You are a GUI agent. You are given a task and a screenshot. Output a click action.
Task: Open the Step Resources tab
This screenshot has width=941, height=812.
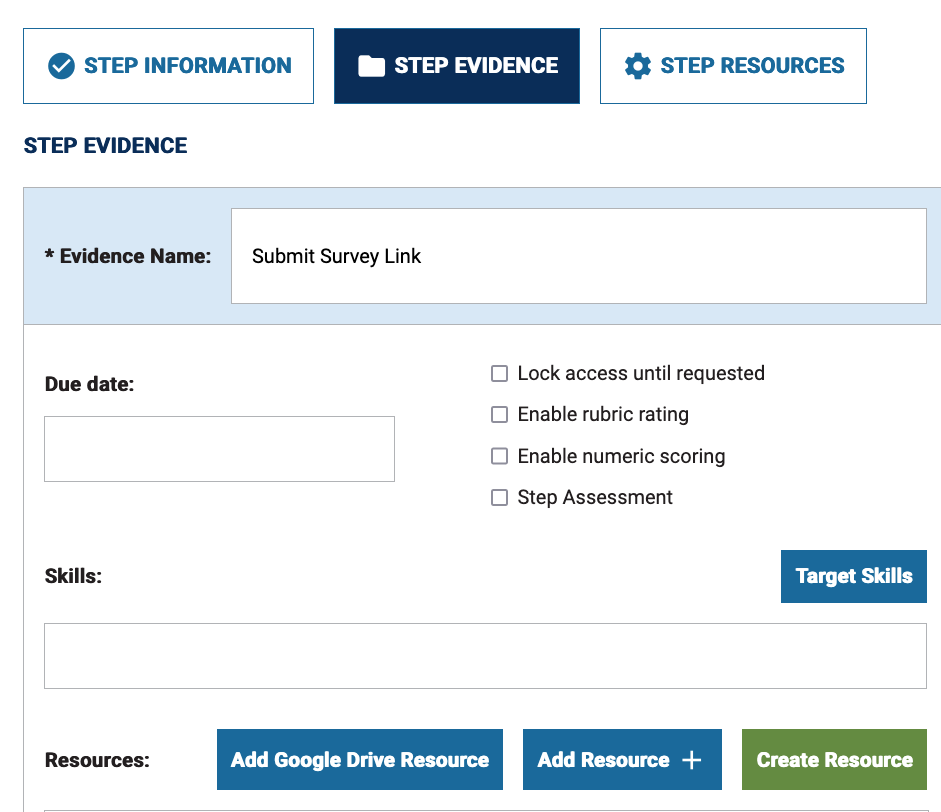click(733, 66)
